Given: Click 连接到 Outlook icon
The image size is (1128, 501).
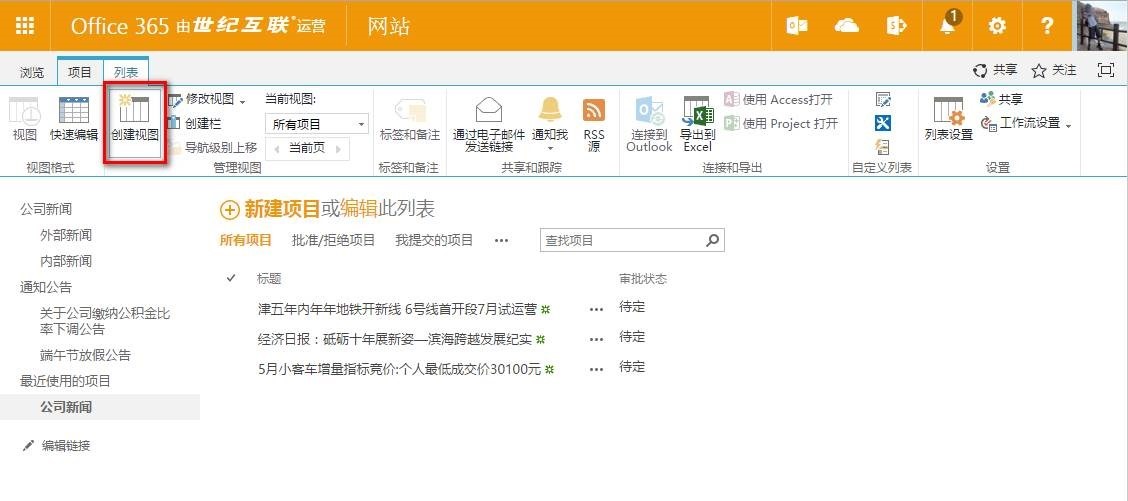Looking at the screenshot, I should [x=649, y=110].
